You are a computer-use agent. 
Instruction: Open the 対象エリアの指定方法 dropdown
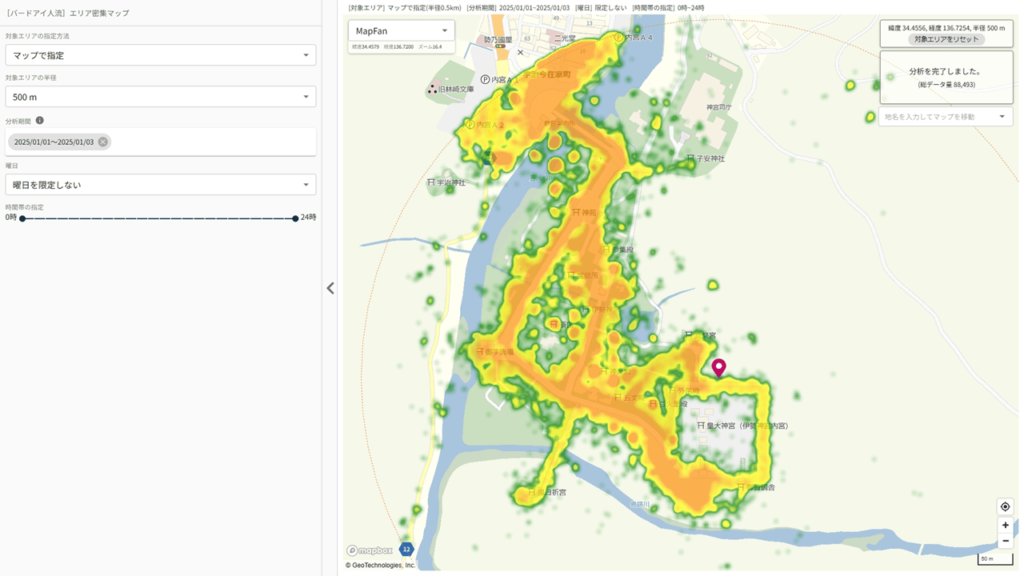point(160,55)
